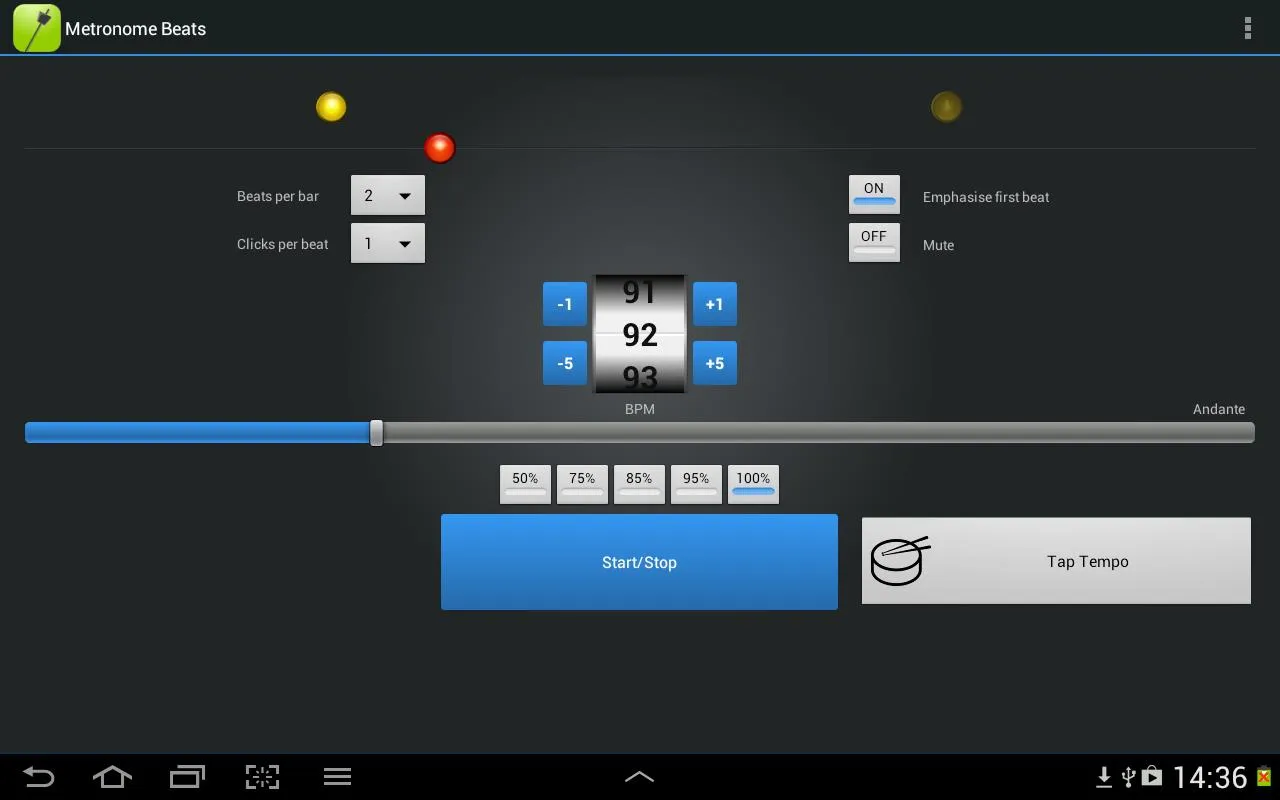This screenshot has height=800, width=1280.
Task: Open the Clicks per beat dropdown
Action: (387, 243)
